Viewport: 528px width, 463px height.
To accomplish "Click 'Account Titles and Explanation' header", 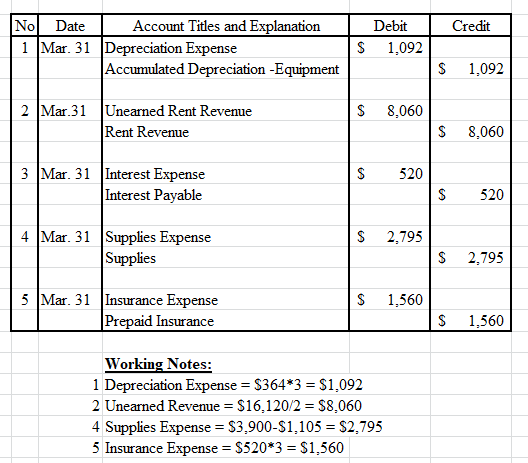I will coord(226,26).
